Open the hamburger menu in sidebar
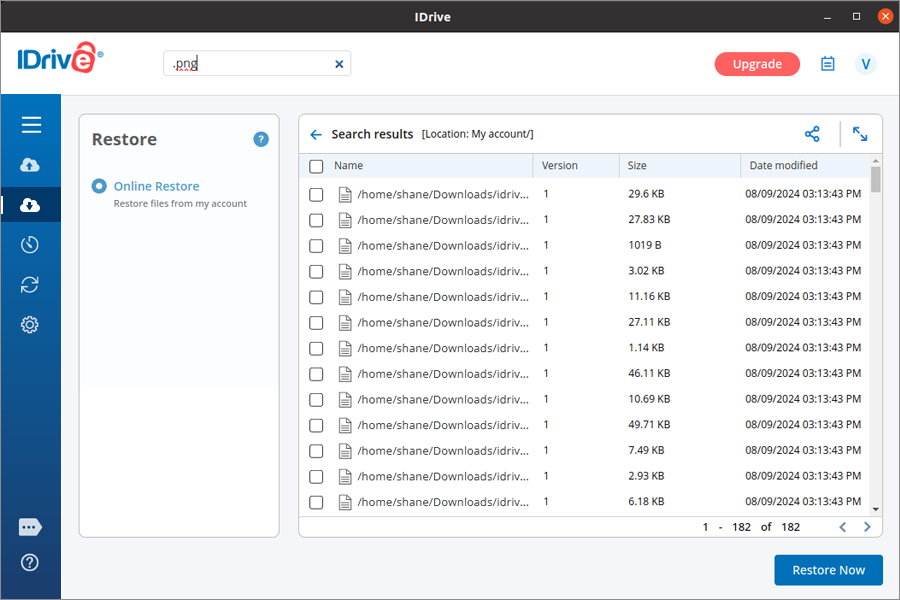 [31, 125]
